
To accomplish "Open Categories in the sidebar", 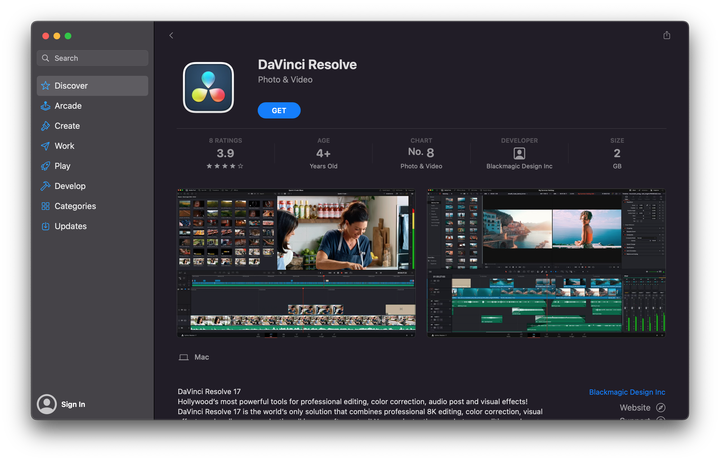I will [x=92, y=206].
